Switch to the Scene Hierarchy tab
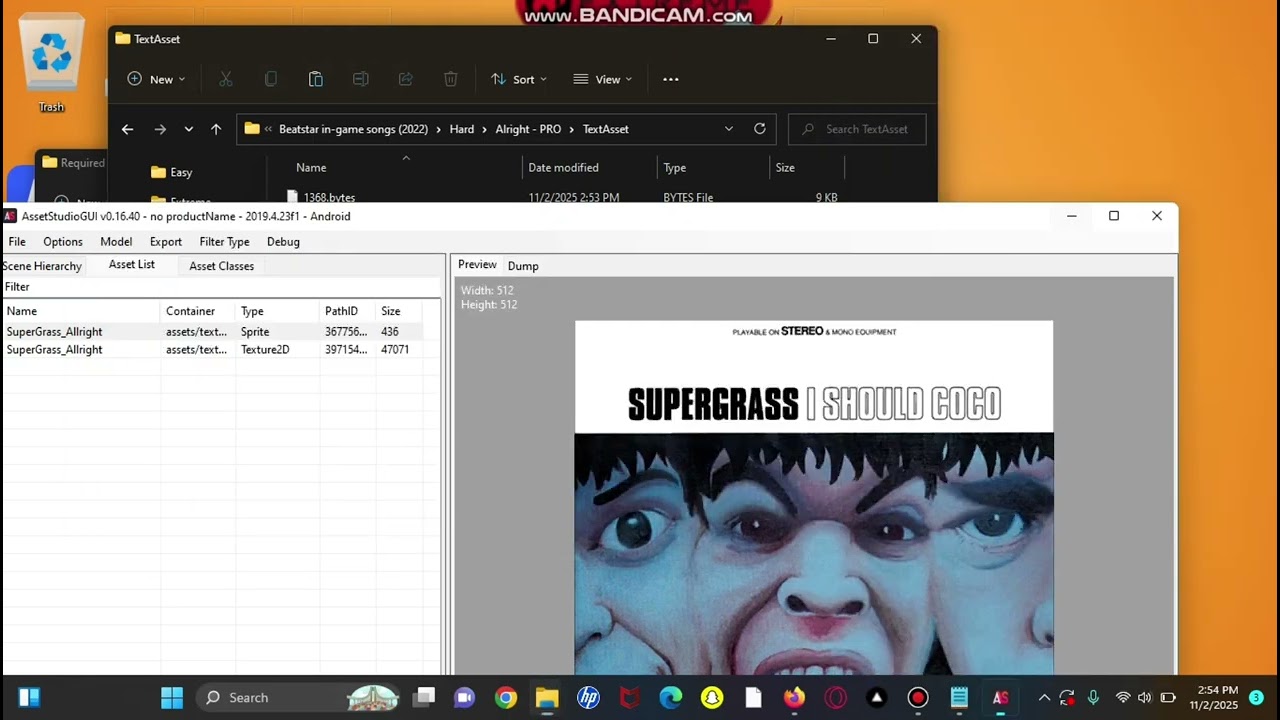The width and height of the screenshot is (1280, 720). coord(42,266)
